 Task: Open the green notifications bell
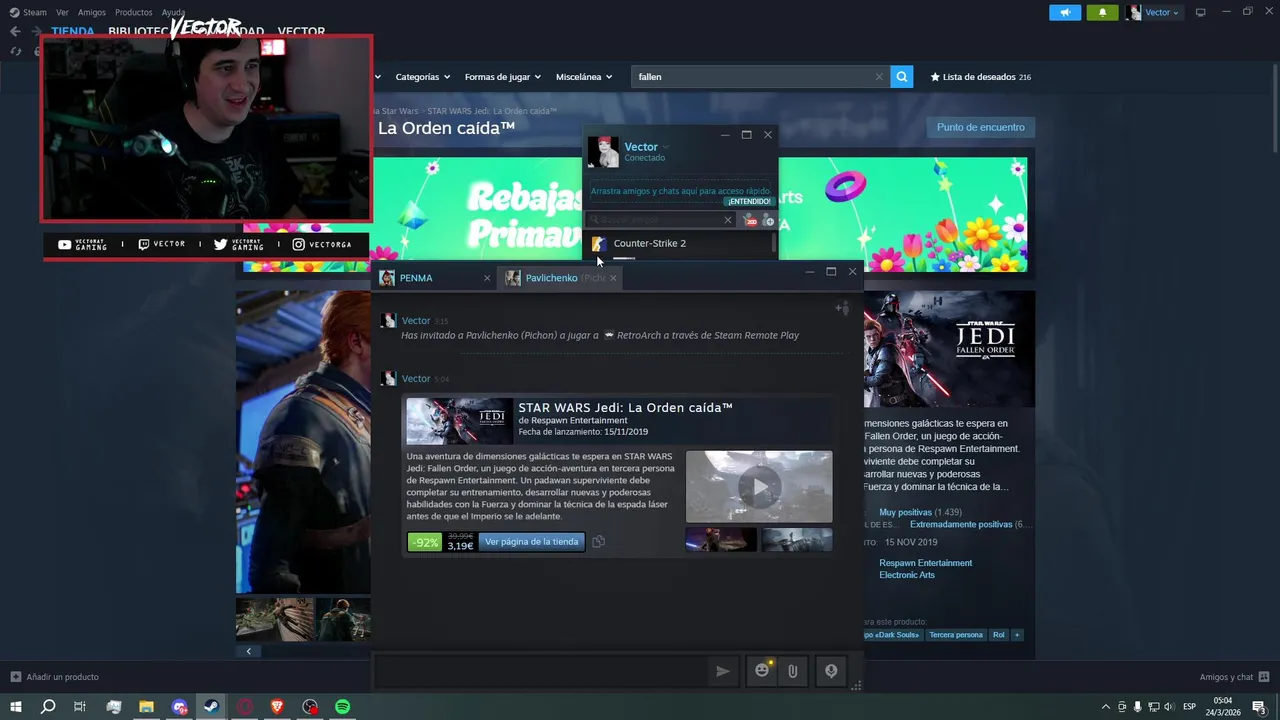(x=1102, y=13)
